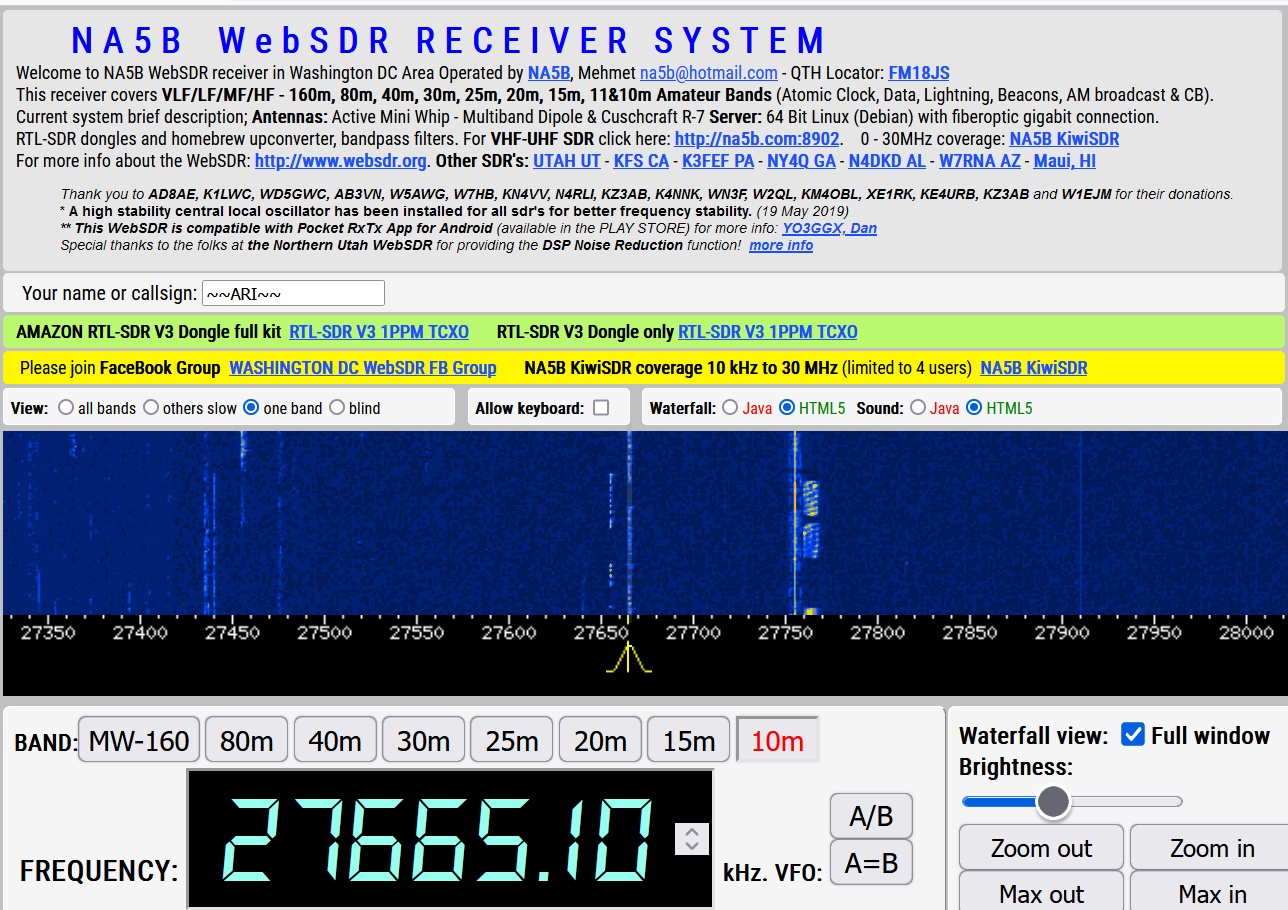
Task: Switch Waterfall to Java mode
Action: click(730, 408)
